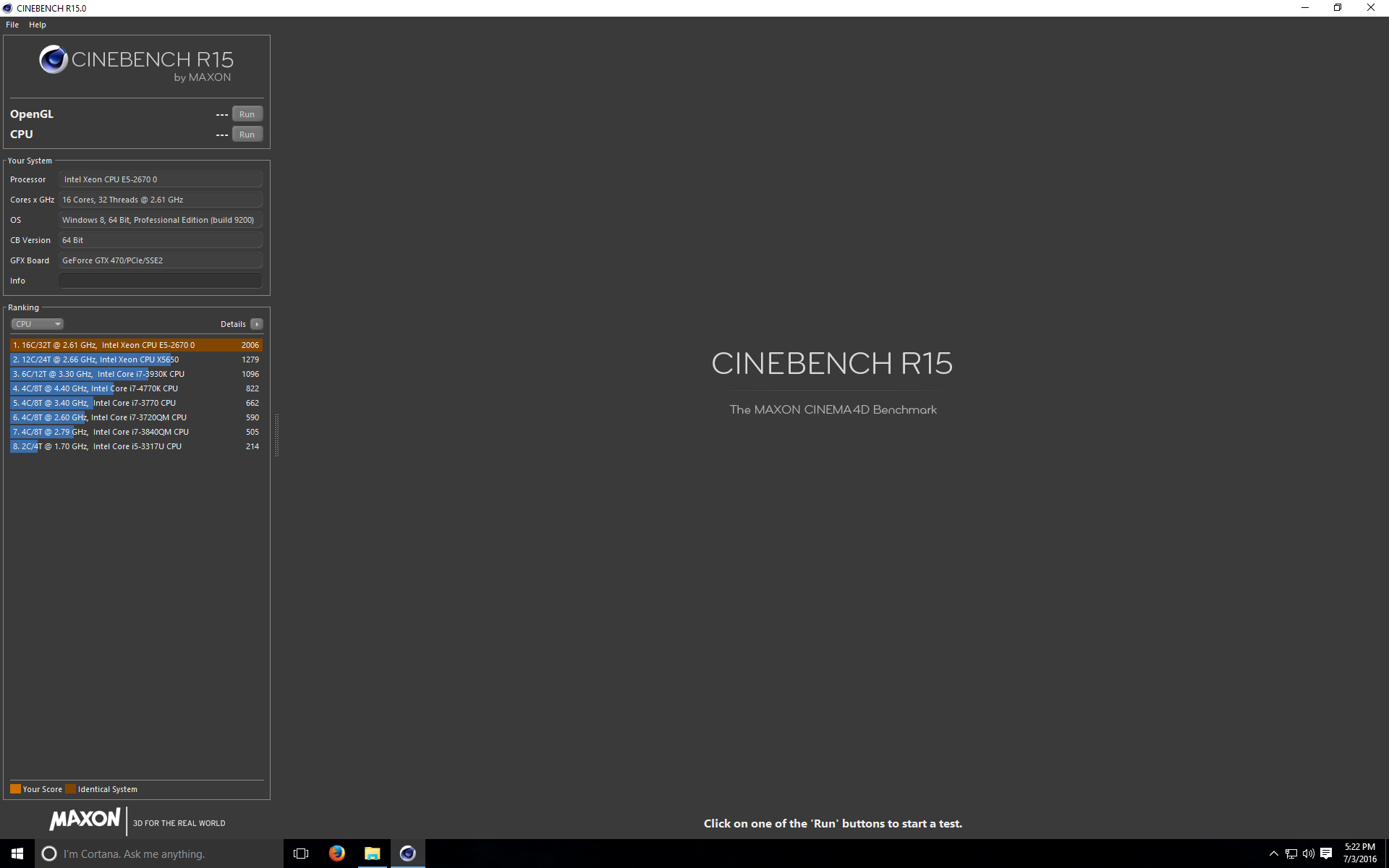Viewport: 1389px width, 868px height.
Task: Launch Firefox from the taskbar
Action: [336, 854]
